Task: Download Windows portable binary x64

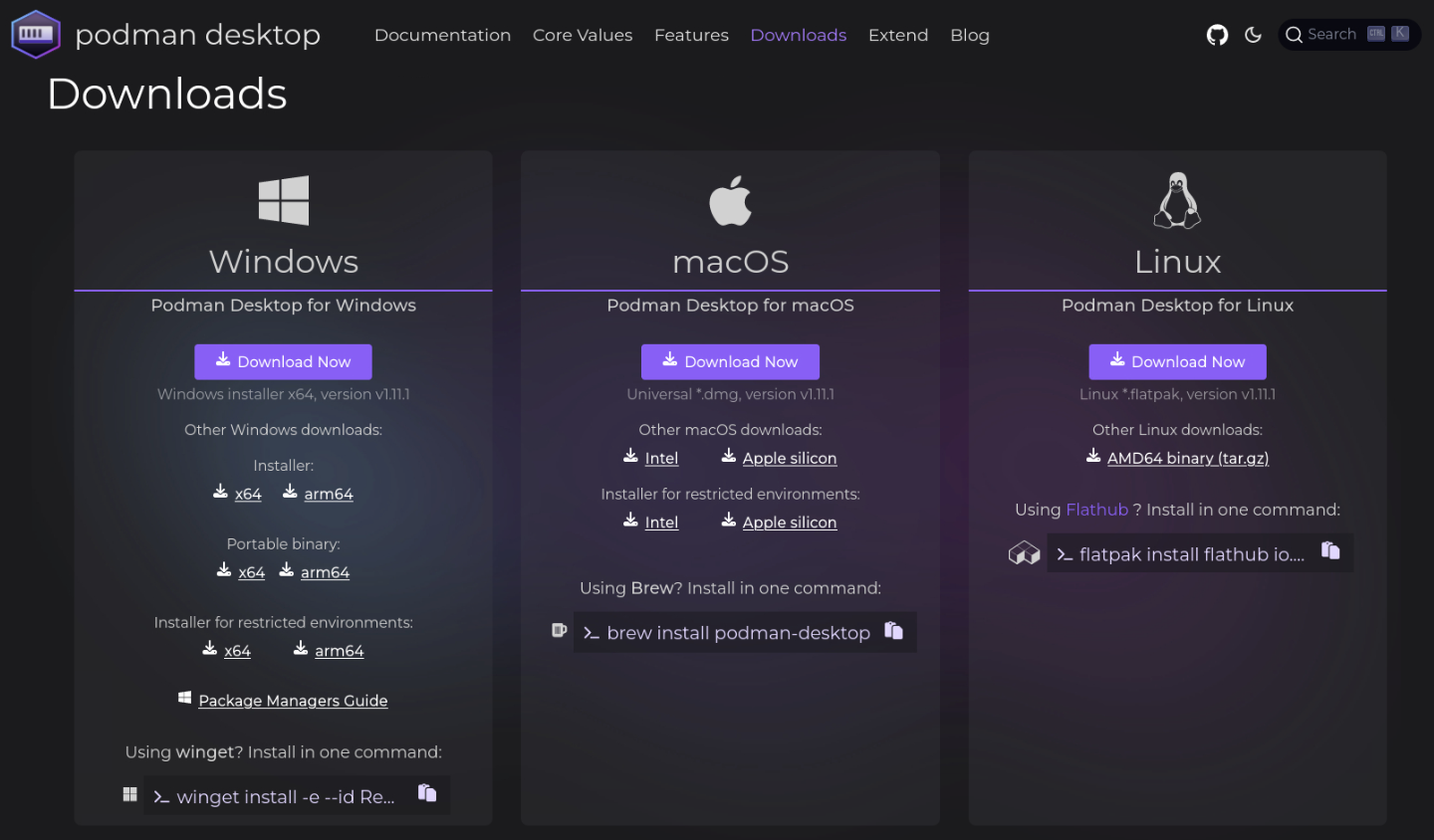Action: coord(252,572)
